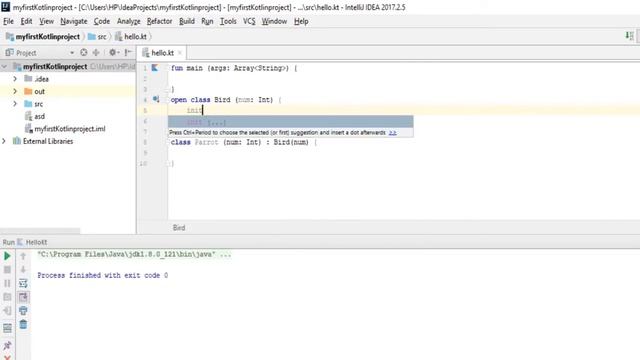640x360 pixels.
Task: Click Hide Project panel icon
Action: [x=128, y=52]
